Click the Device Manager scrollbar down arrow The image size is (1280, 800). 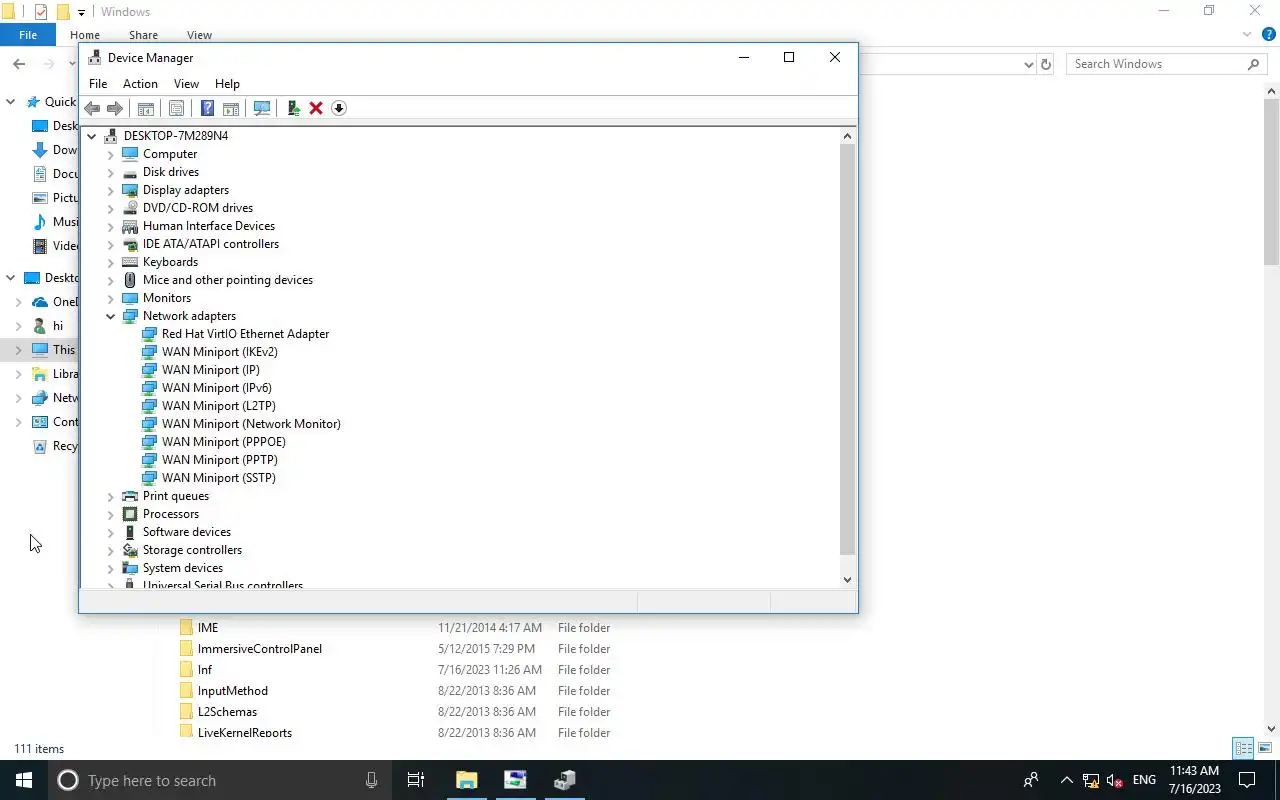[847, 580]
